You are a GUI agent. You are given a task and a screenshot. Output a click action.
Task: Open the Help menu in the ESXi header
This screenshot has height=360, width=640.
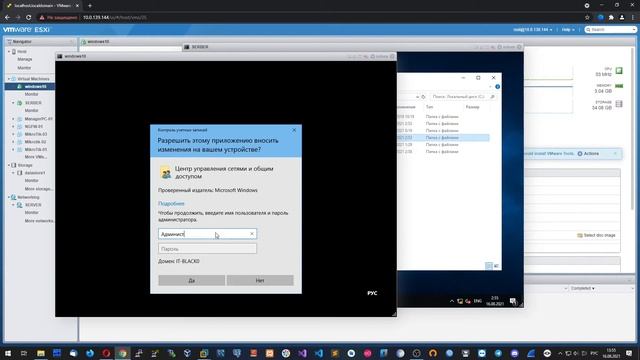[568, 30]
